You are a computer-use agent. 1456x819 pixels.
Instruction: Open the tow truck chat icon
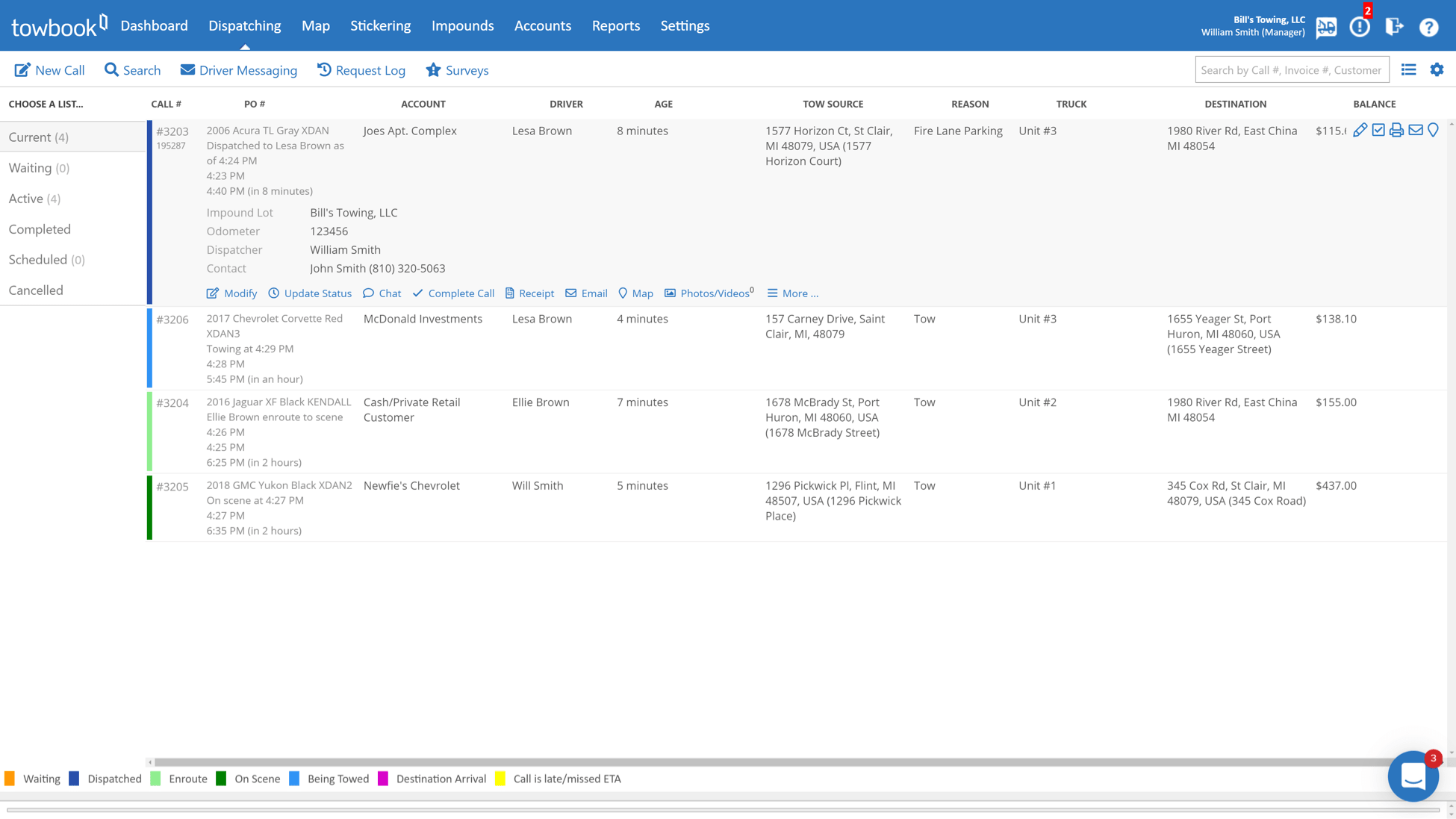pyautogui.click(x=1326, y=28)
